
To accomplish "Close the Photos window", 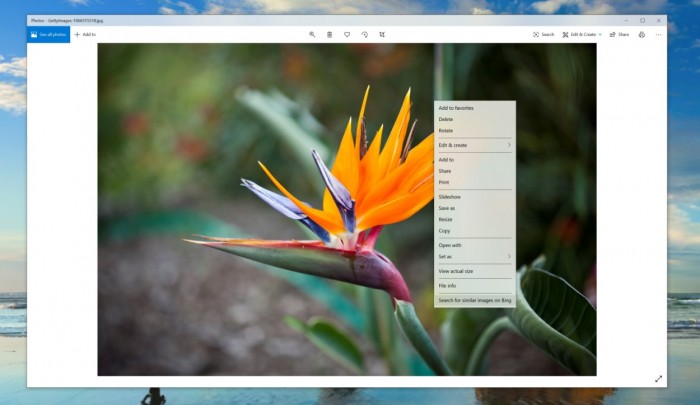I will [x=658, y=21].
